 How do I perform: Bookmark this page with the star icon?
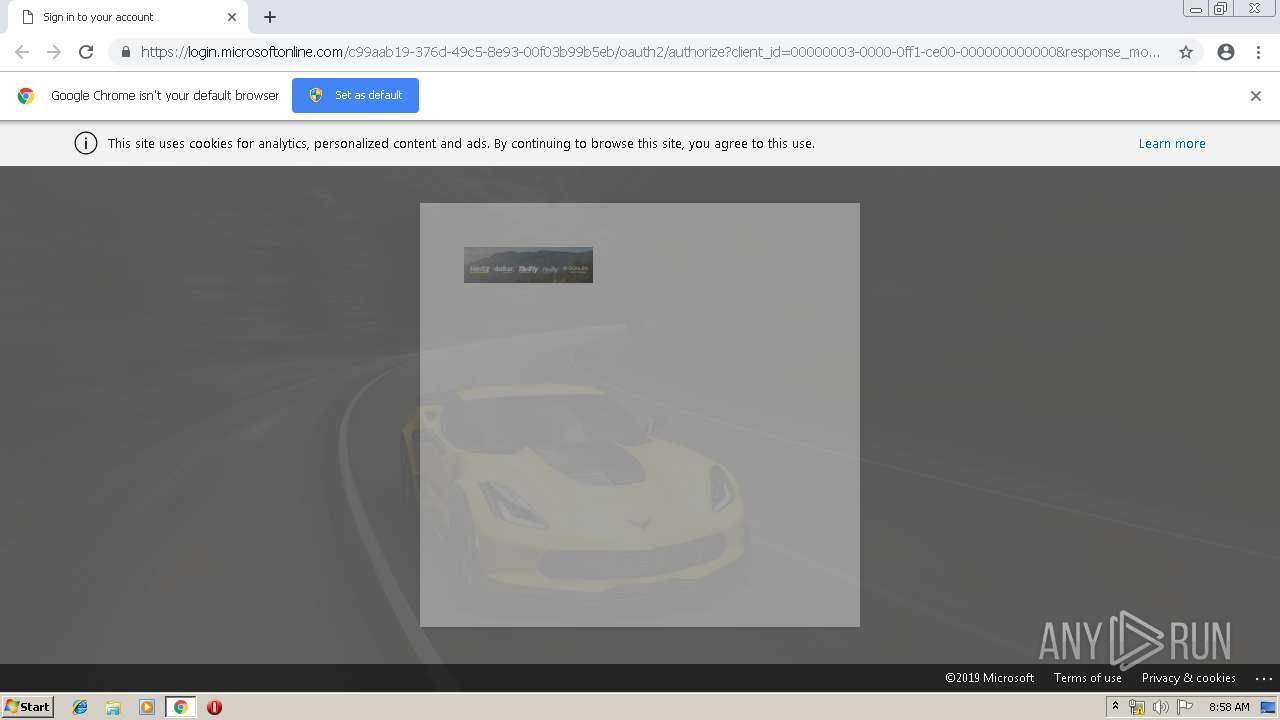point(1186,52)
